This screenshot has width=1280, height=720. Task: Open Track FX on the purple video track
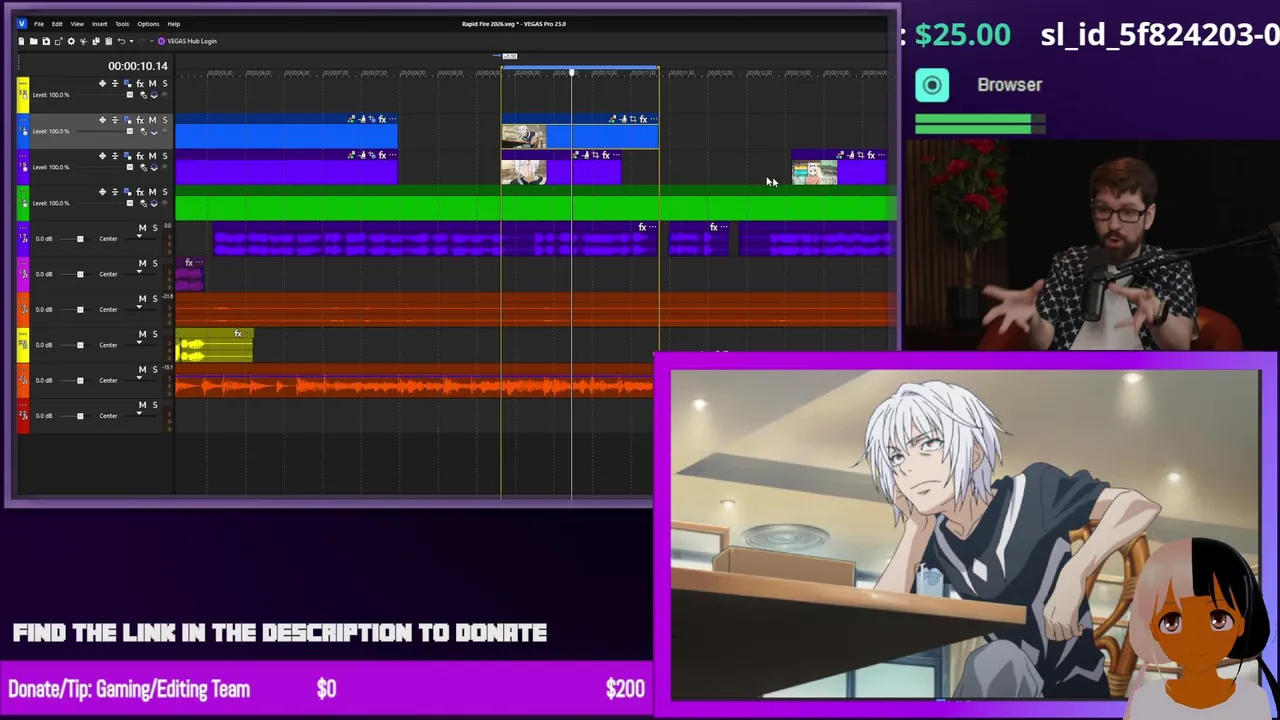pos(140,156)
